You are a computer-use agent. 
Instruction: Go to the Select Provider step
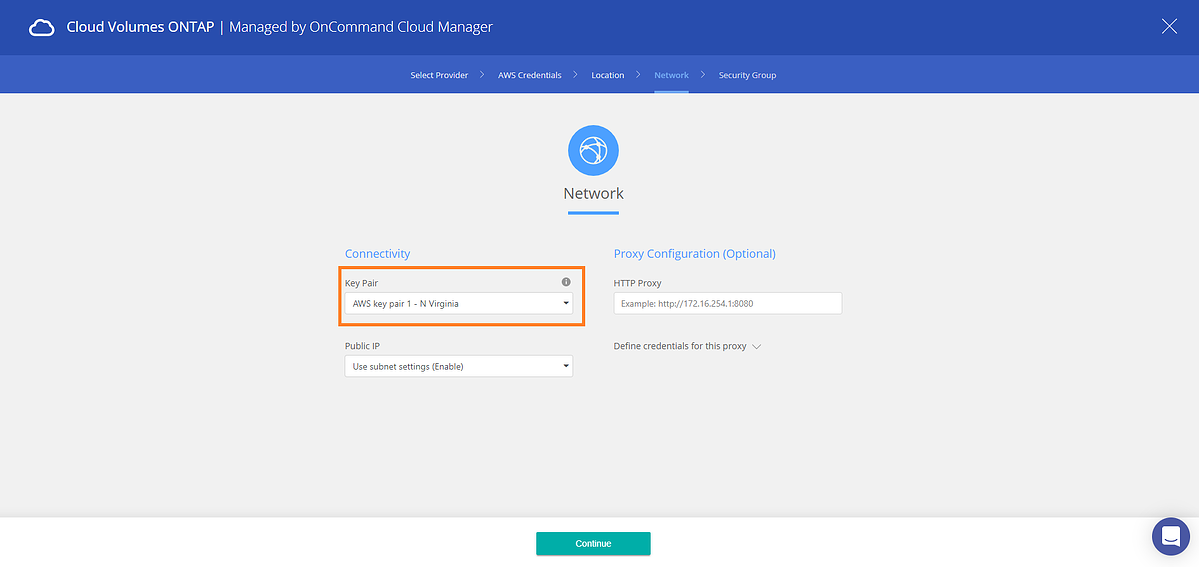coord(439,75)
